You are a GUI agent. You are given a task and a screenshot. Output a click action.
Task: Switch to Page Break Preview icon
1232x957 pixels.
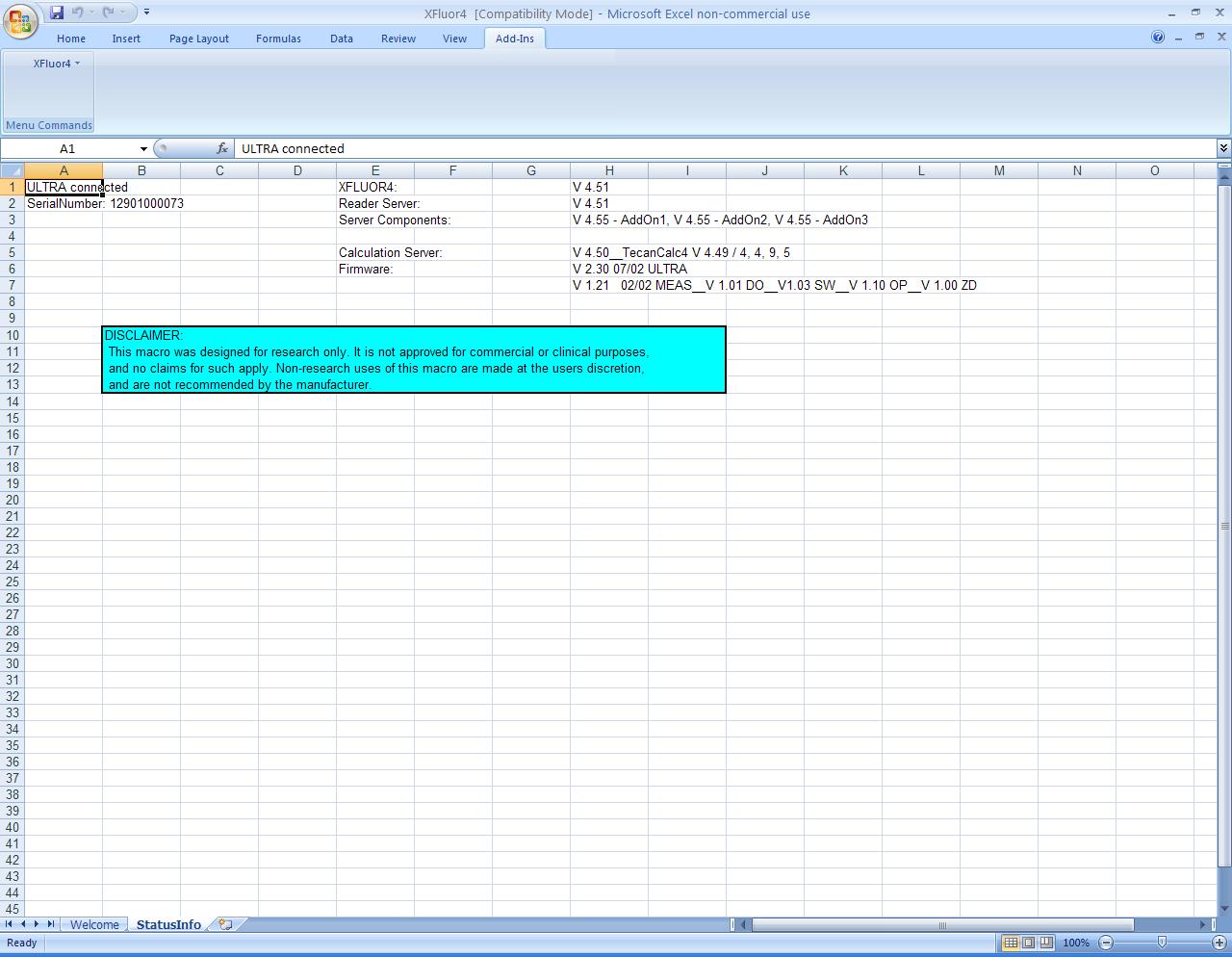click(1046, 943)
